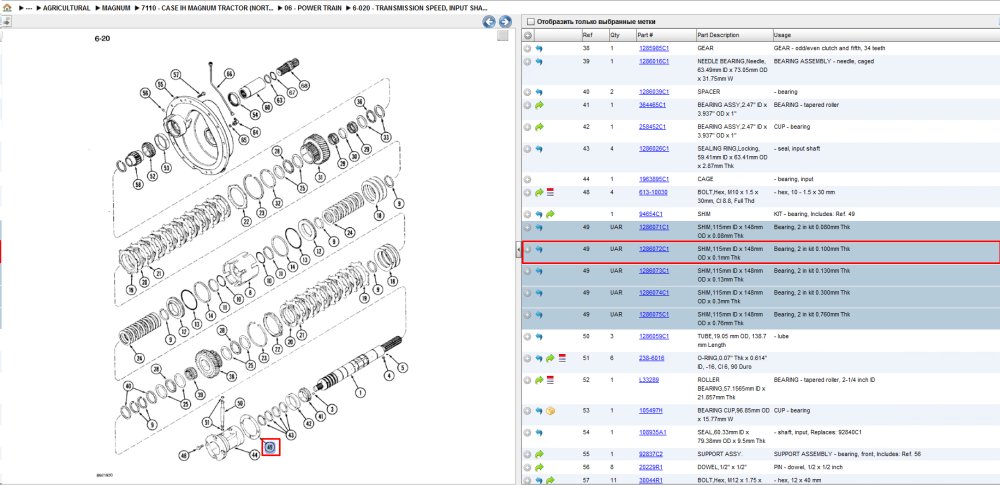This screenshot has width=1000, height=485.
Task: Open AGRICULTURAL breadcrumb level
Action: point(66,8)
